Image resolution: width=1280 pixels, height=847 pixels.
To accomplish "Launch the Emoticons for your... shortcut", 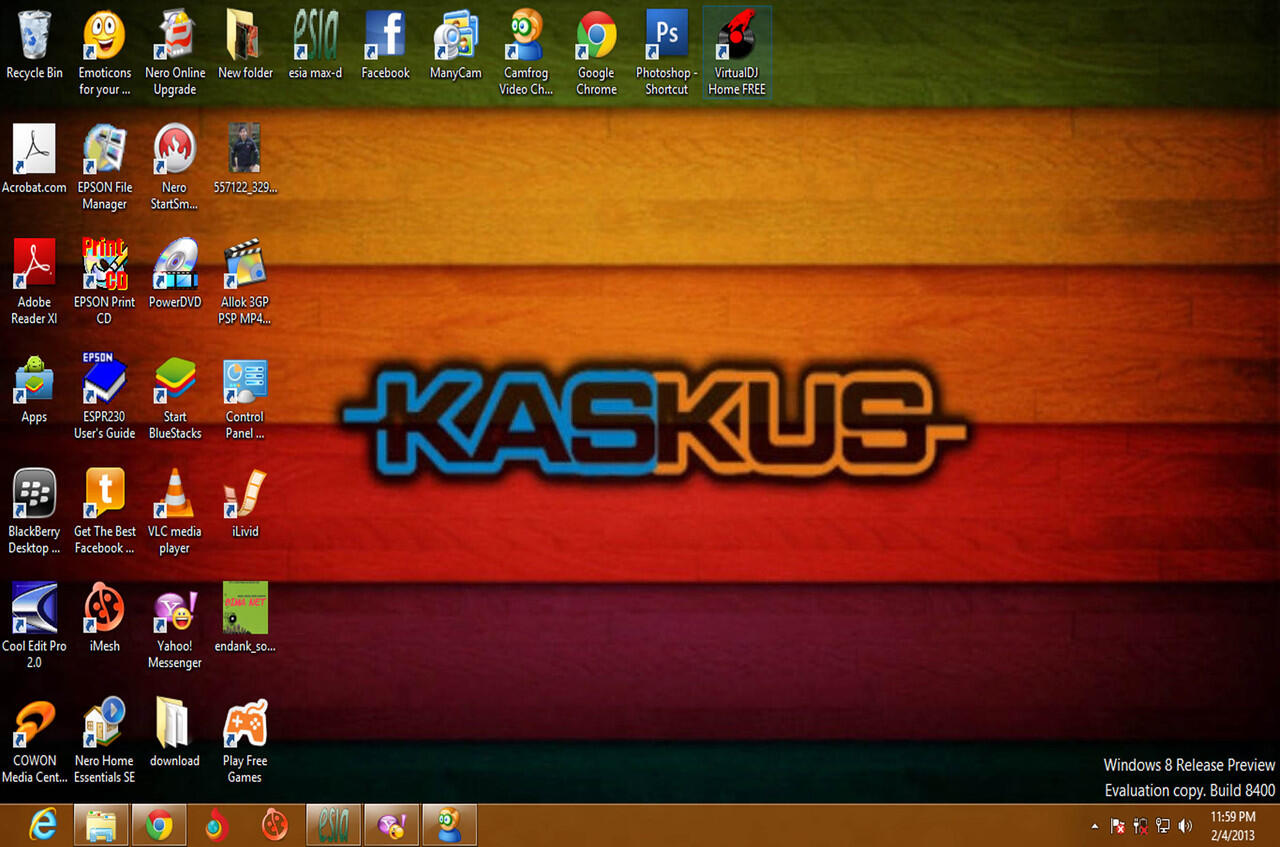I will pos(104,54).
